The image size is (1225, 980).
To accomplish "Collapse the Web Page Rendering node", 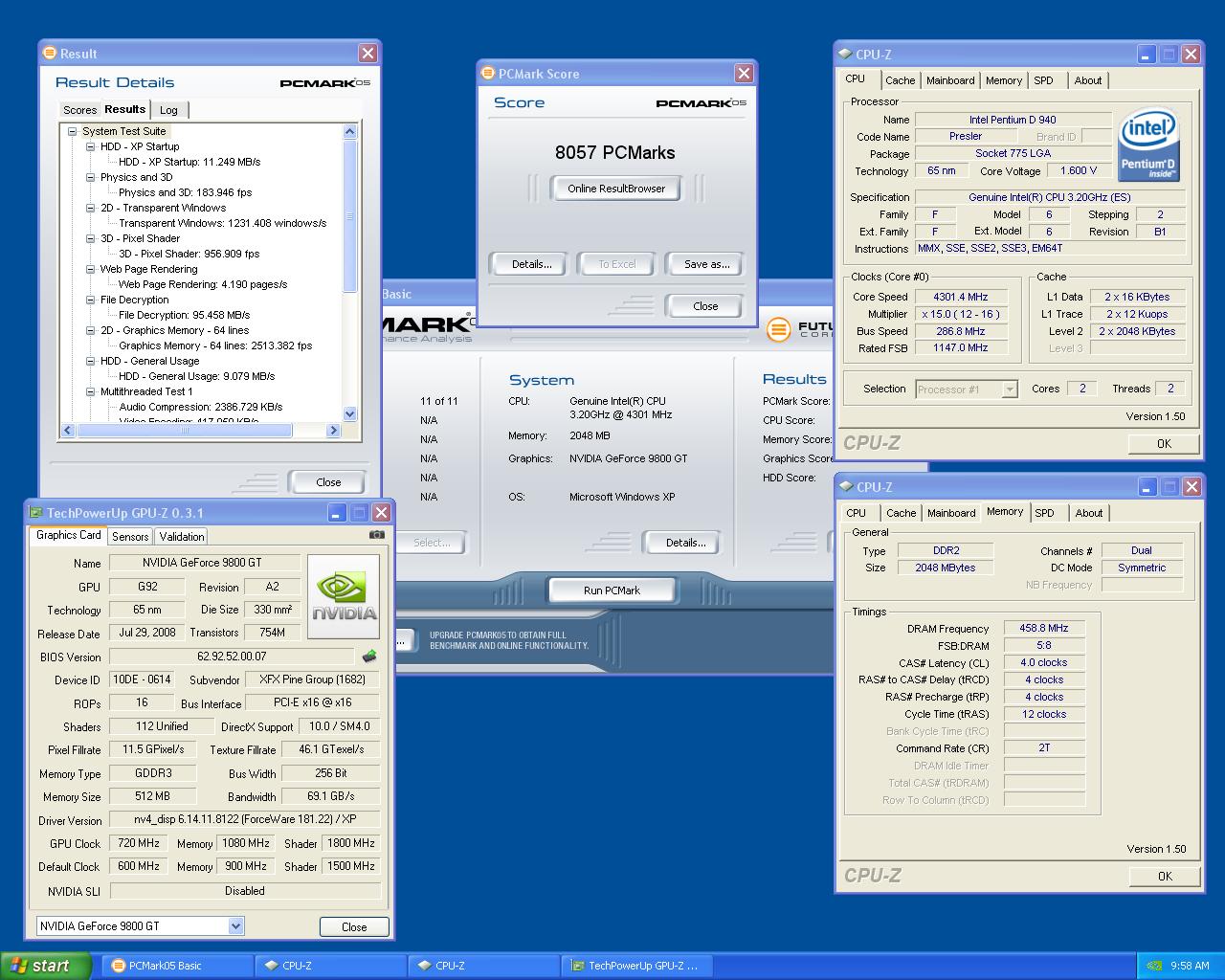I will click(x=91, y=270).
